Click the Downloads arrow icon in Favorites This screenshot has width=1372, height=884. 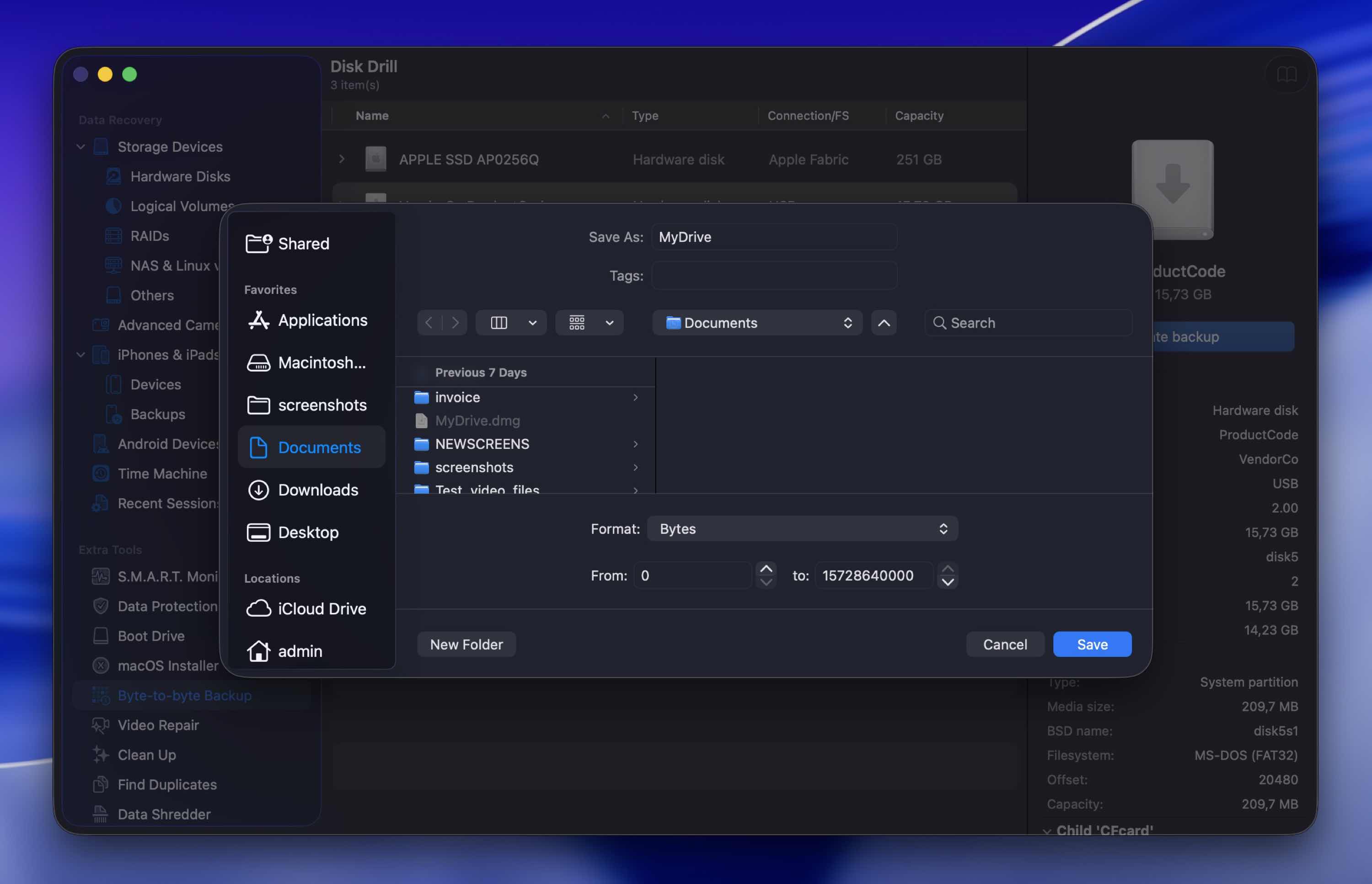[x=258, y=490]
